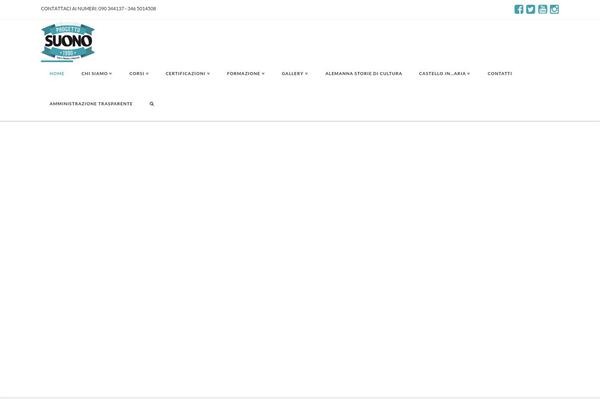Image resolution: width=600 pixels, height=400 pixels.
Task: Open the Instagram social icon
Action: click(x=554, y=9)
